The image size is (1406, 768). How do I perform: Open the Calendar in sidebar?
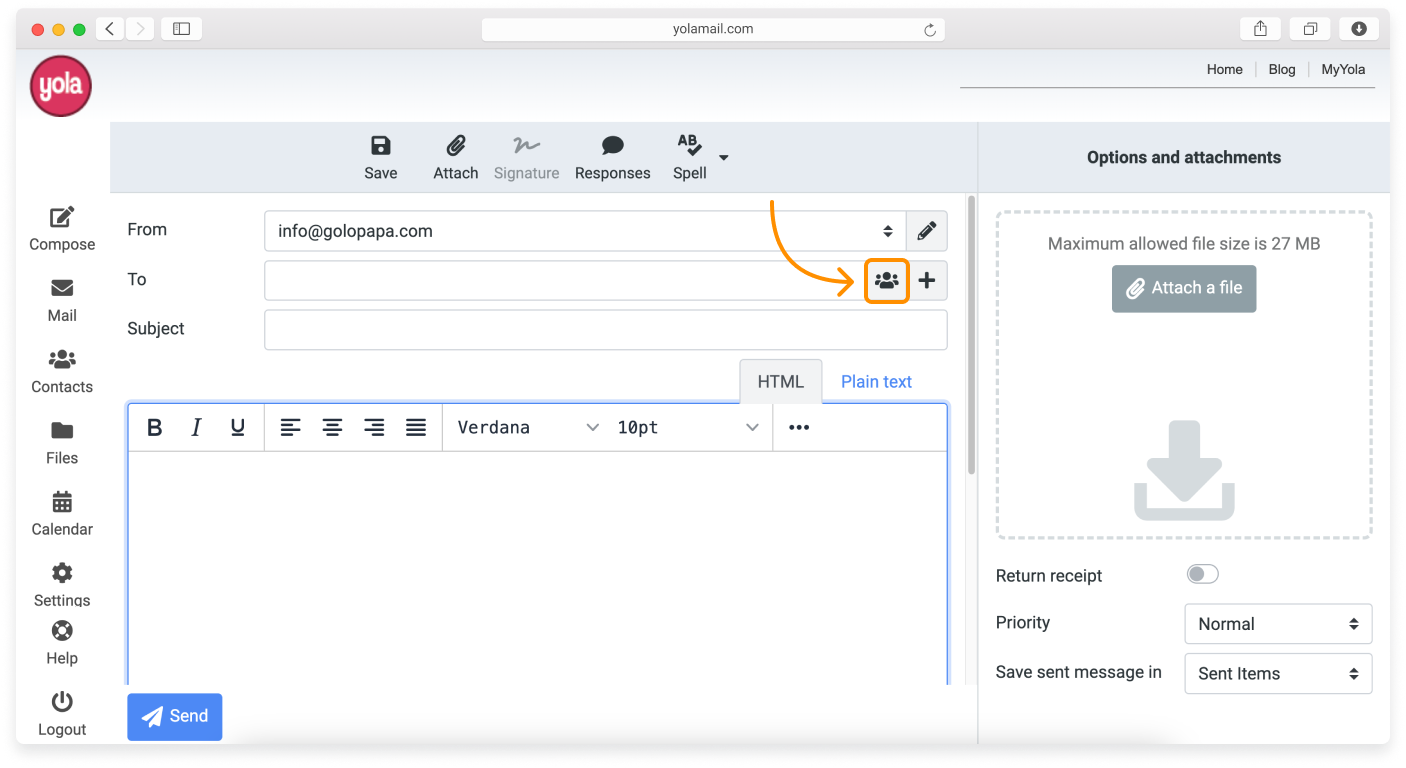tap(62, 514)
